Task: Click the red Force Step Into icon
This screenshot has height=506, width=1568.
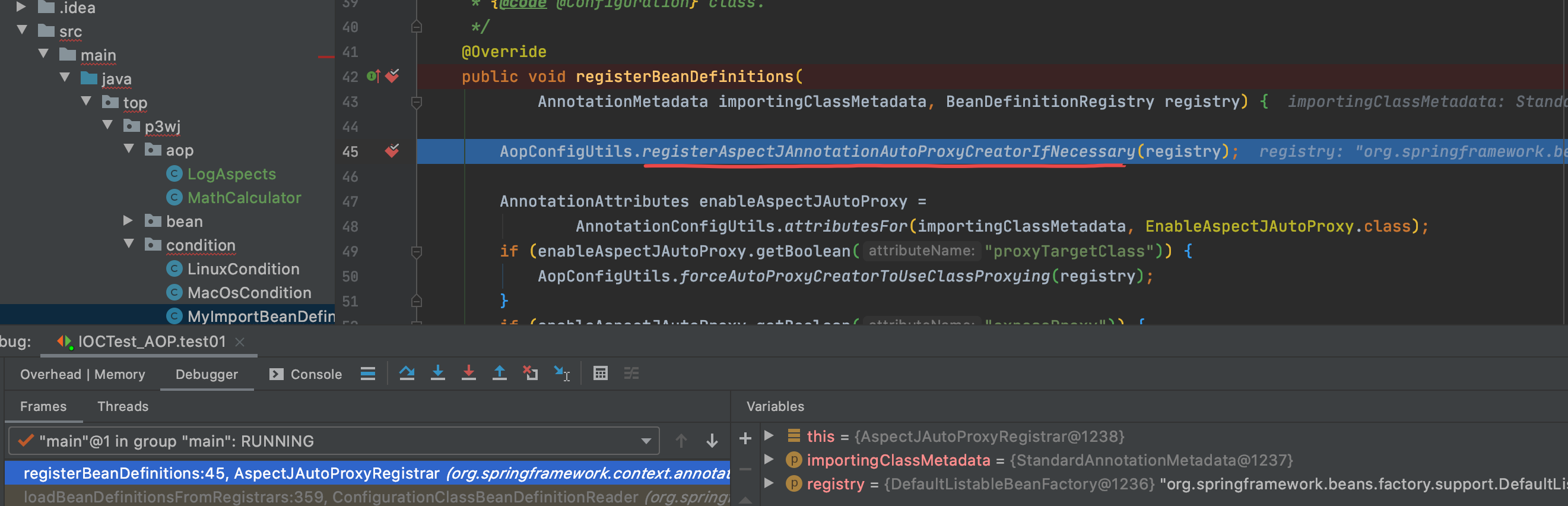Action: (x=468, y=373)
